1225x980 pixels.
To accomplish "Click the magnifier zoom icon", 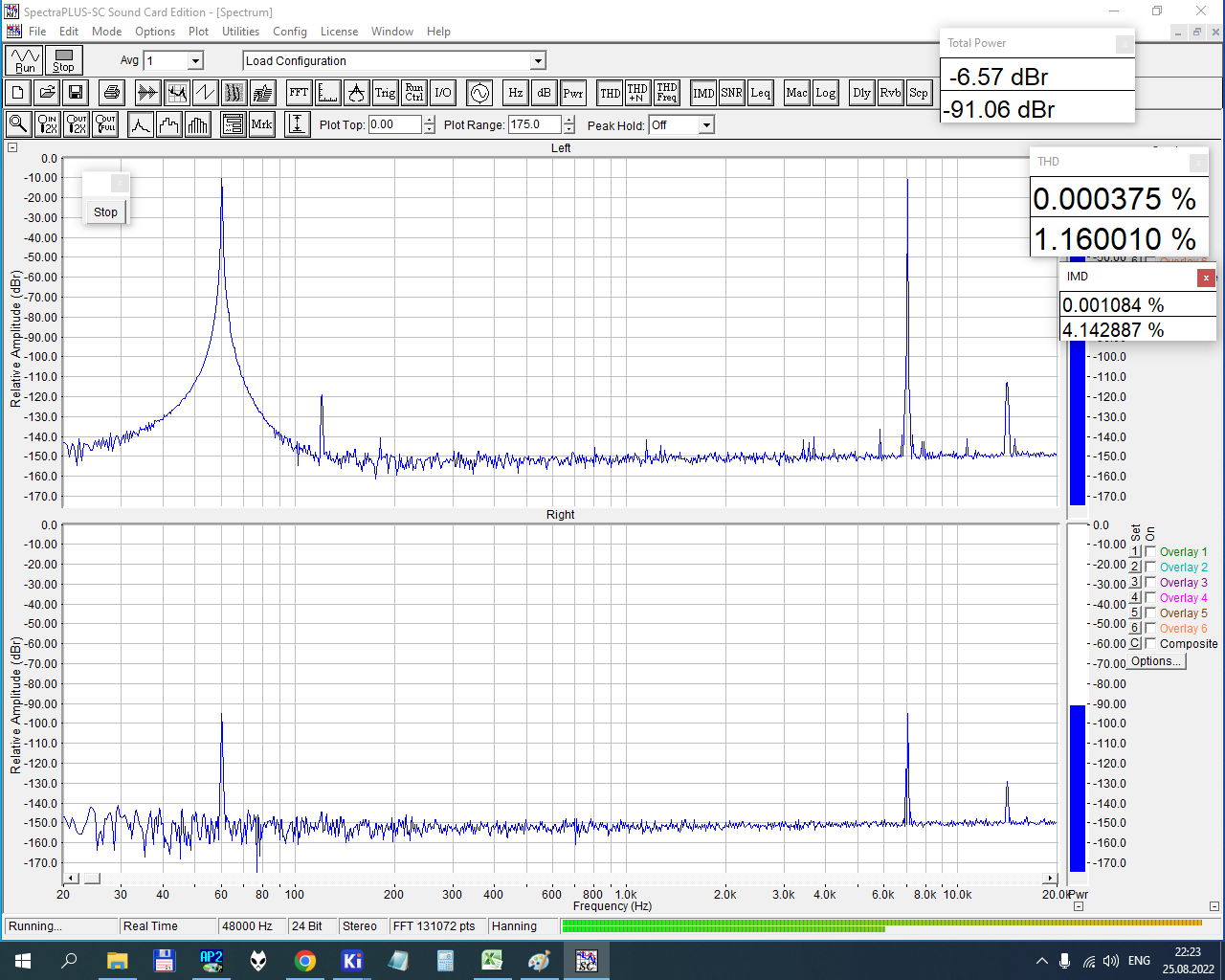I will (18, 124).
